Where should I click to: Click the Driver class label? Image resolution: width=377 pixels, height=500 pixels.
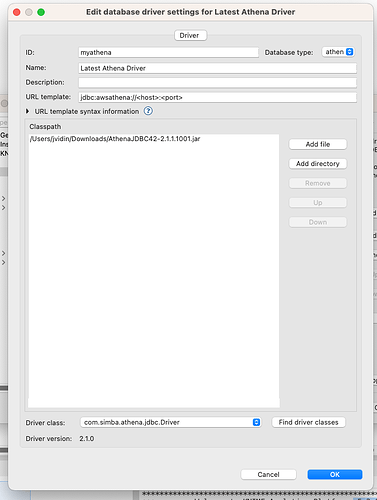click(45, 423)
